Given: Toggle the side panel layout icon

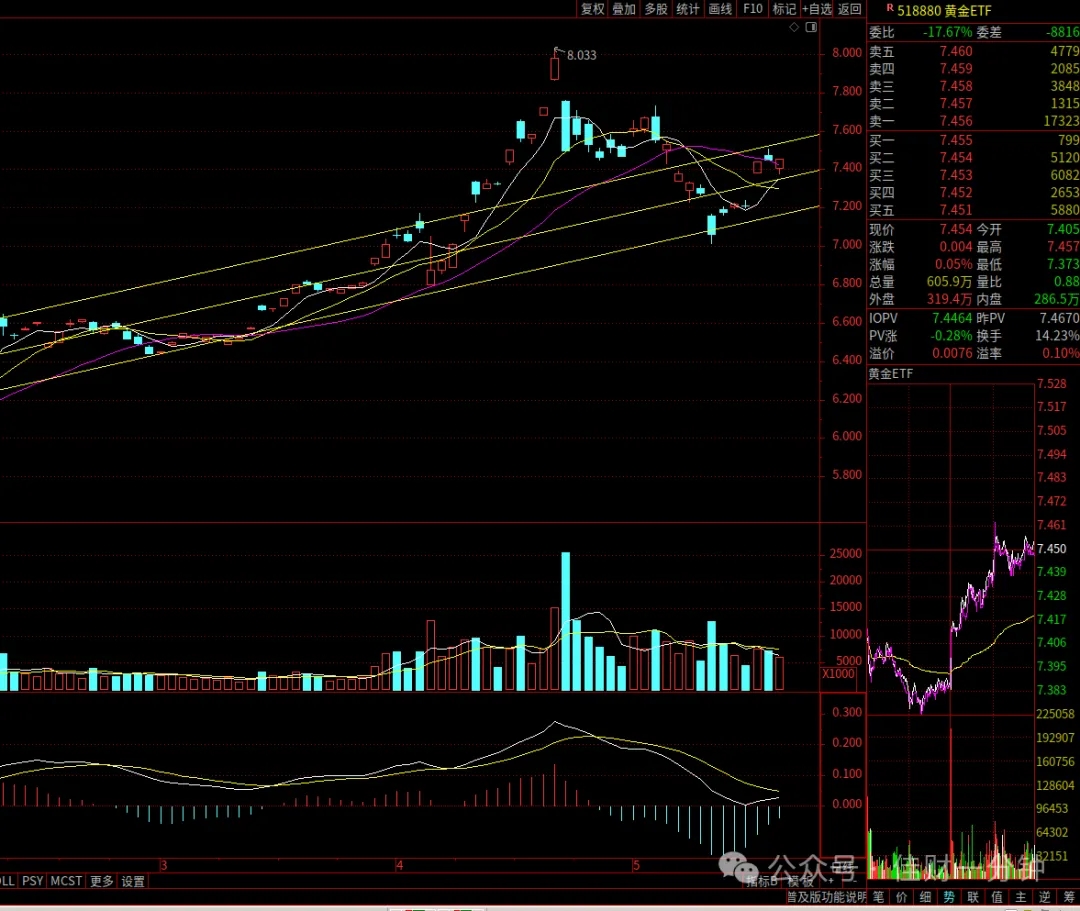Looking at the screenshot, I should click(x=811, y=27).
